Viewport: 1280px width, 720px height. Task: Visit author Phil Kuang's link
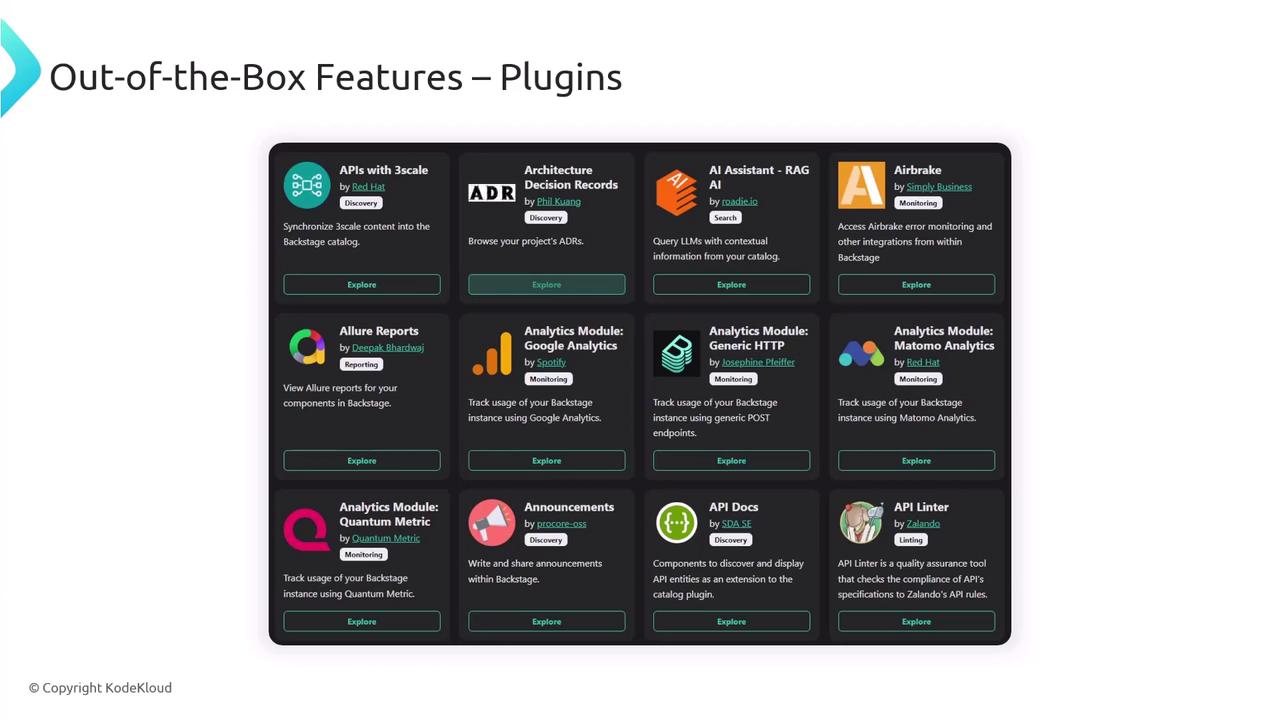click(x=559, y=202)
